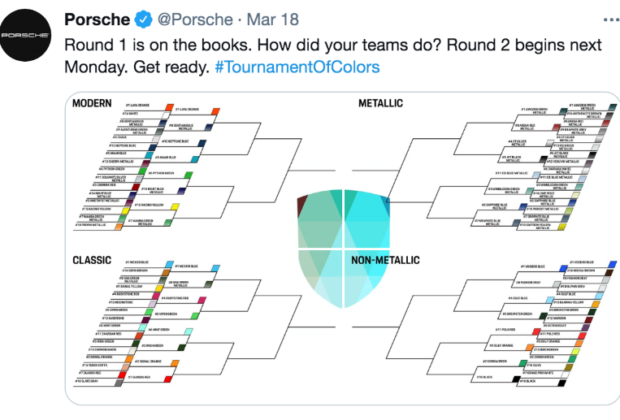Image resolution: width=620 pixels, height=420 pixels.
Task: Click the blue verified badge
Action: click(x=144, y=19)
